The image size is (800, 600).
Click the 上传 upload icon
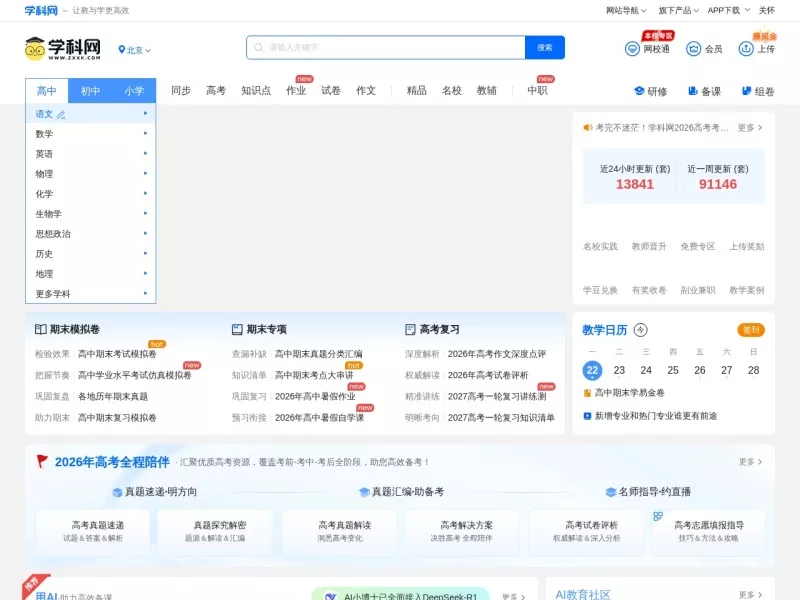point(746,49)
